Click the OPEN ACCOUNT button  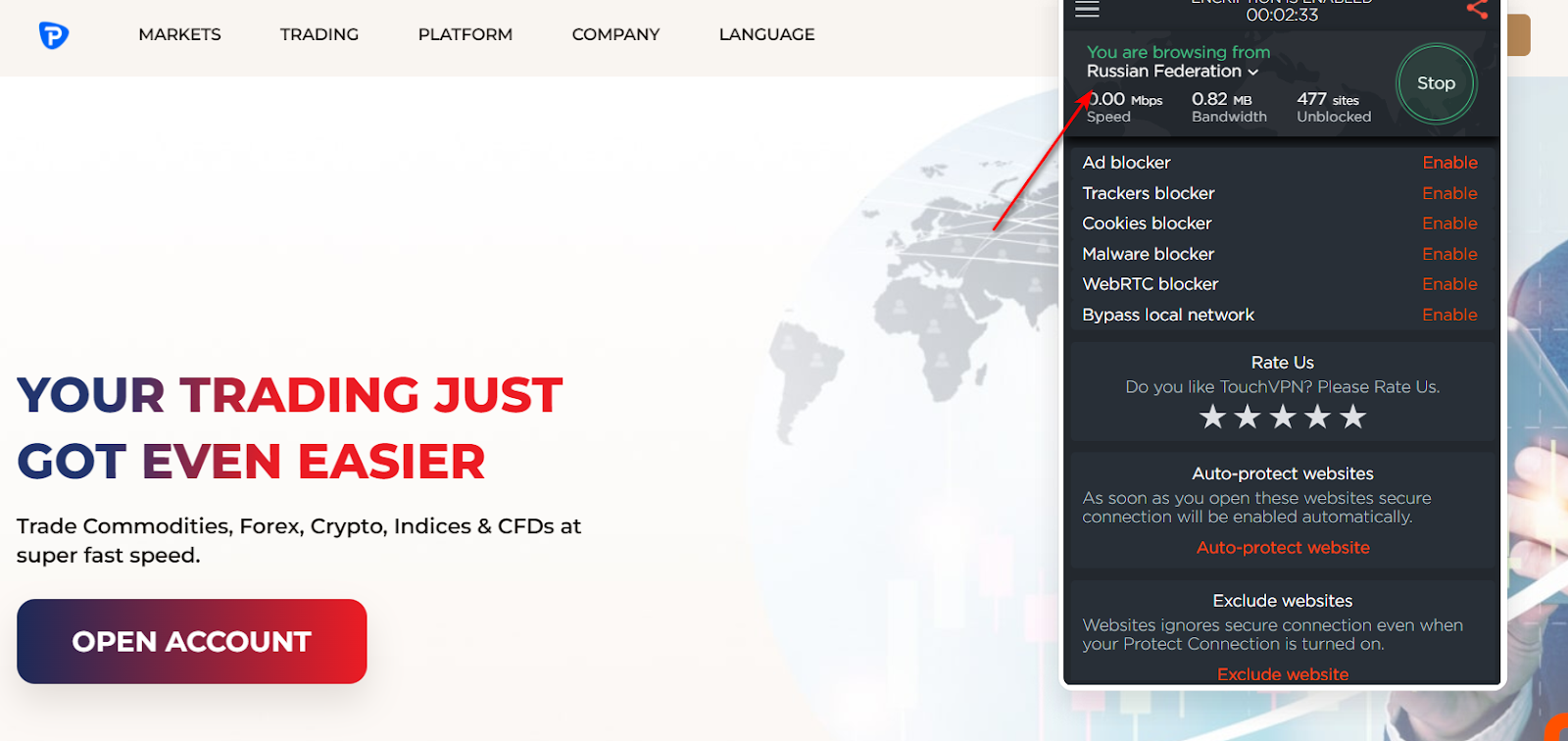point(192,641)
